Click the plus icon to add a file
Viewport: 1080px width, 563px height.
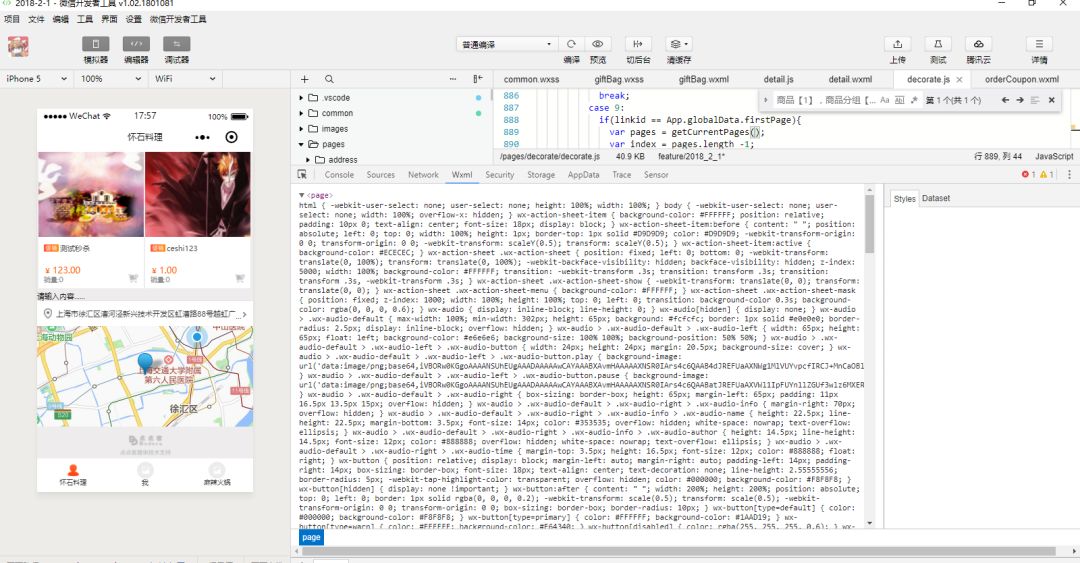pyautogui.click(x=304, y=79)
